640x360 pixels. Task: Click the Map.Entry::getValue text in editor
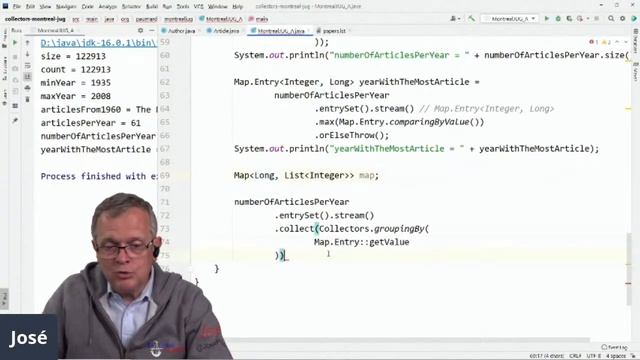(361, 242)
